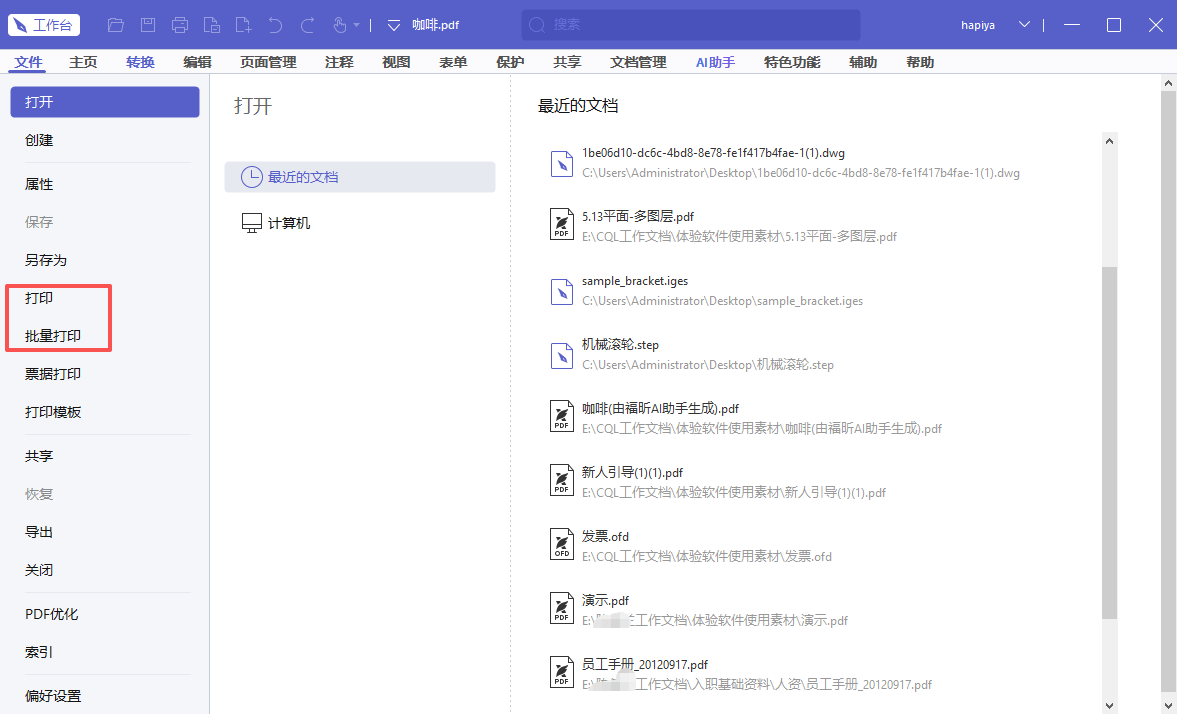Switch to the 编辑 tab

click(197, 62)
